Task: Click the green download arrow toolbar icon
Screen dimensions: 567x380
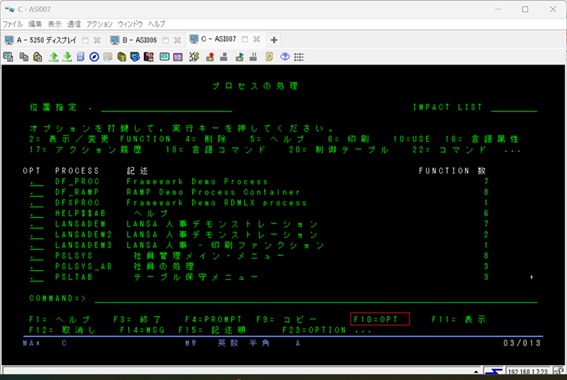Action: 67,57
